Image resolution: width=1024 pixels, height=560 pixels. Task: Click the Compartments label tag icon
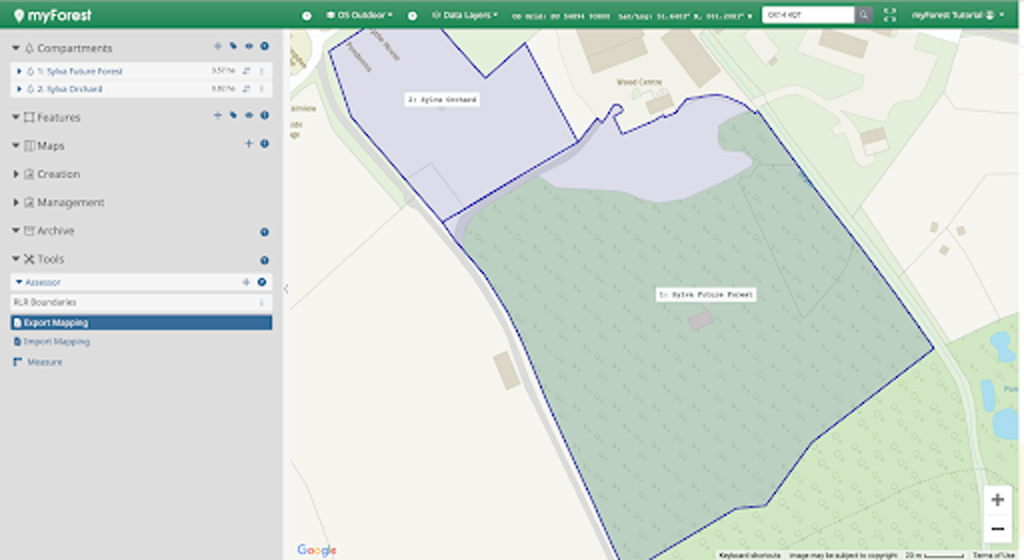[233, 47]
